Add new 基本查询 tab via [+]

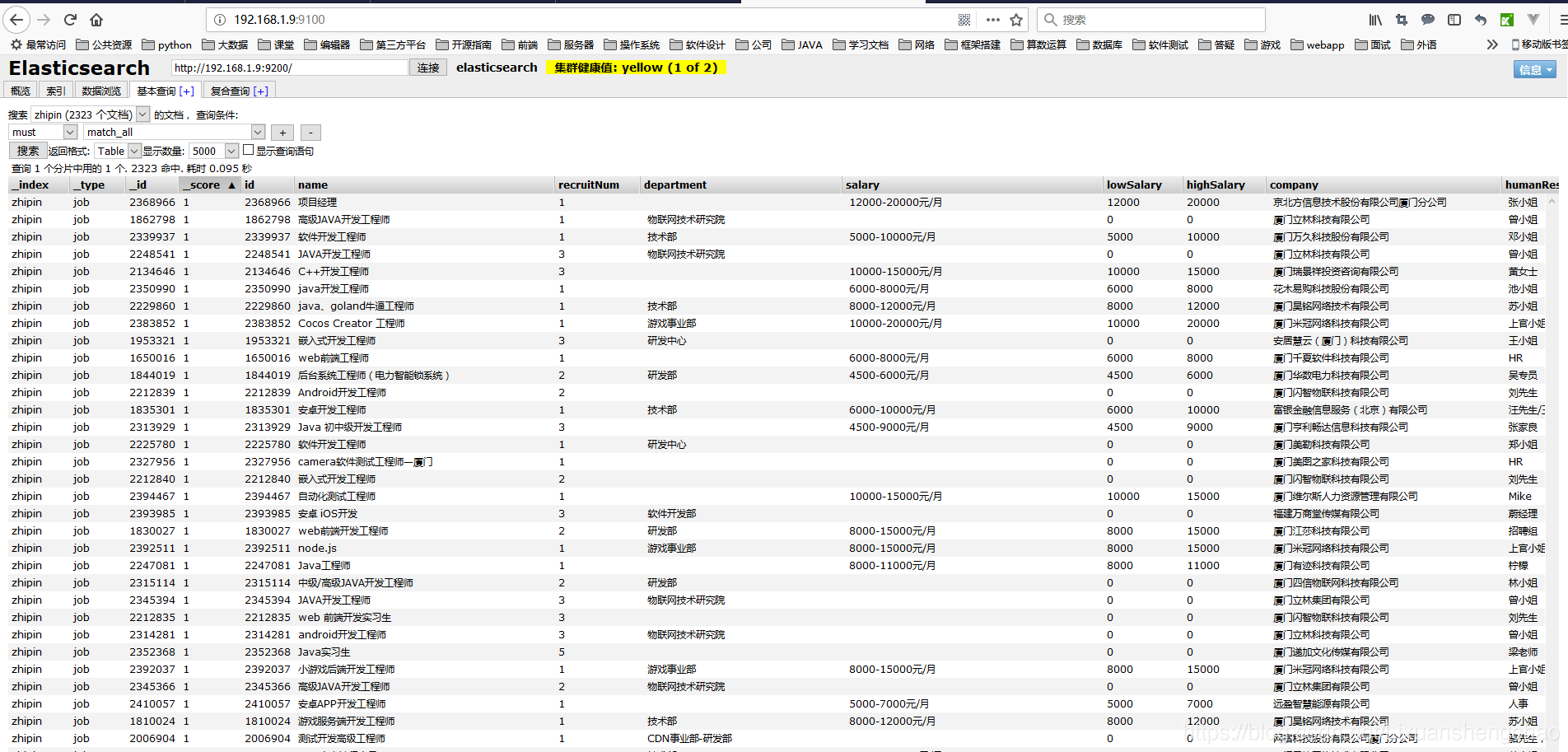pos(187,91)
